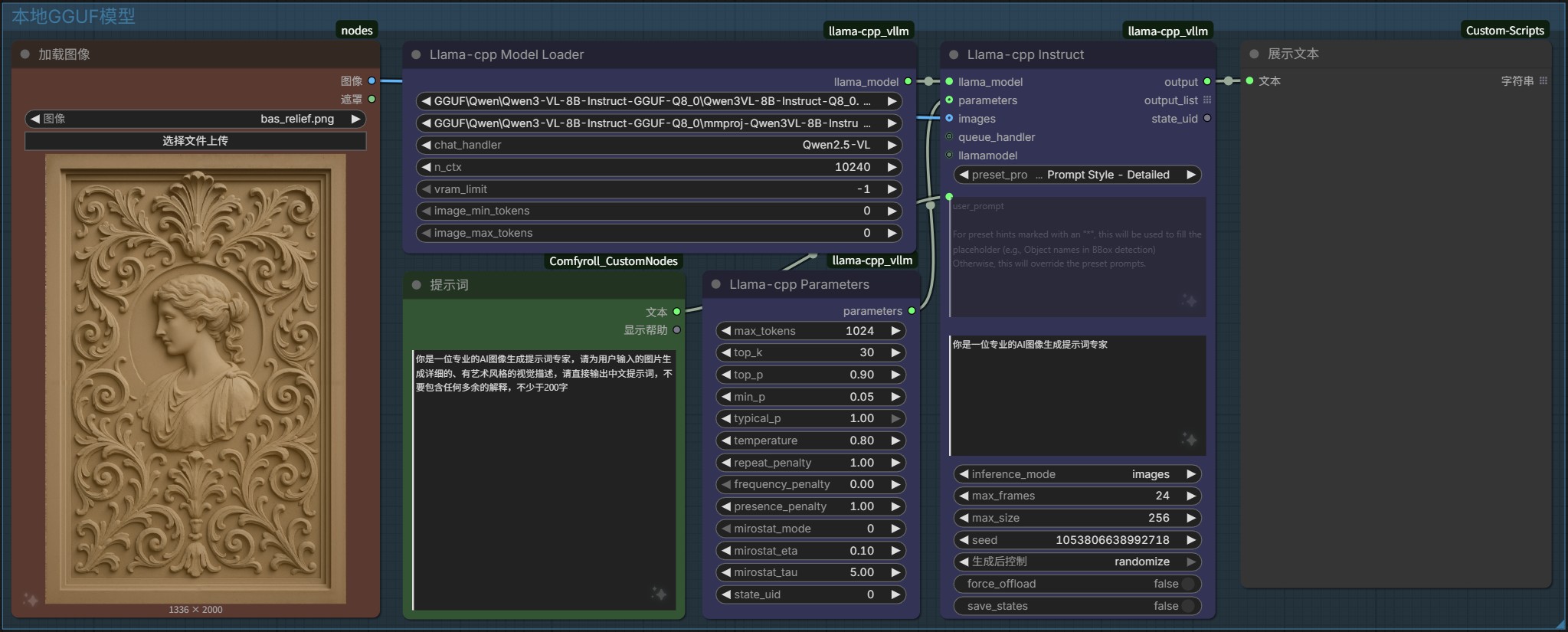The image size is (1568, 632).
Task: Collapse the Llama-cpp Model Loader node dot
Action: (416, 54)
